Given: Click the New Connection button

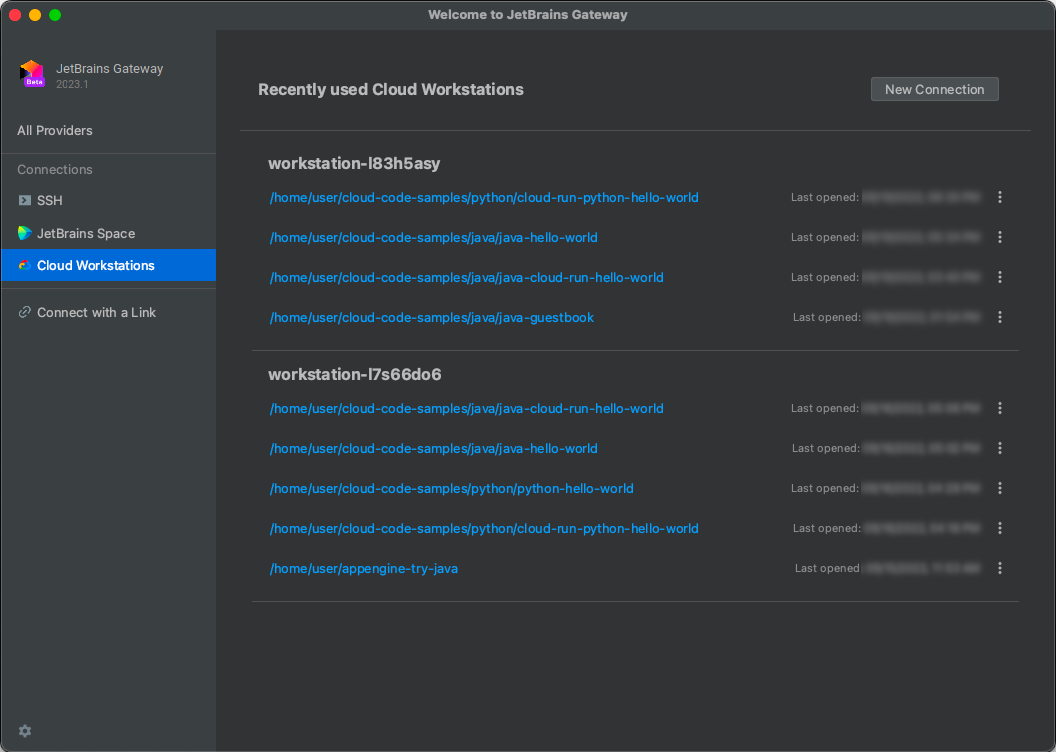Looking at the screenshot, I should coord(934,89).
